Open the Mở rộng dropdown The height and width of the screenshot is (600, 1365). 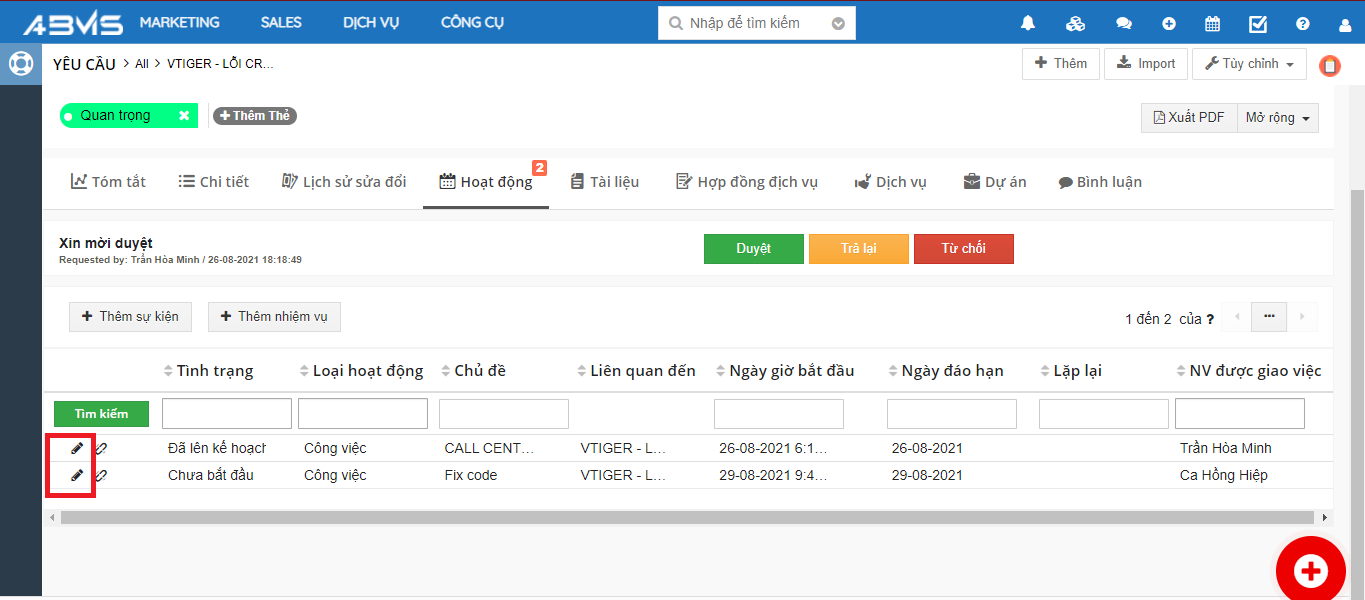click(1277, 118)
